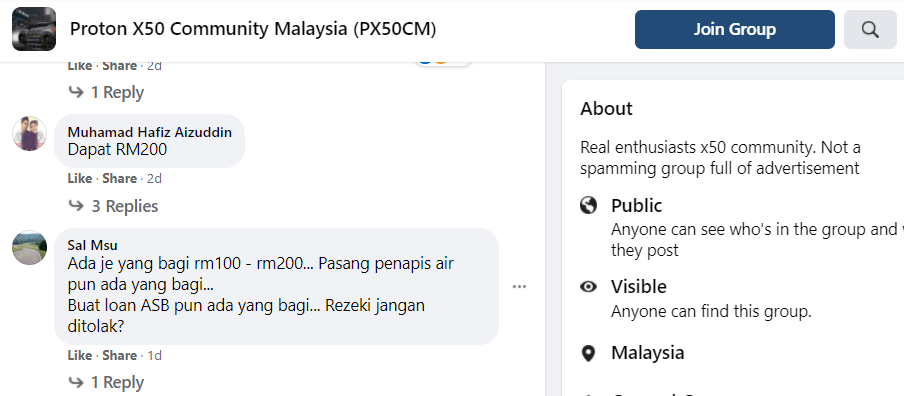Open Sal Msu's profile picture
Screen dimensions: 904x396
click(x=29, y=248)
